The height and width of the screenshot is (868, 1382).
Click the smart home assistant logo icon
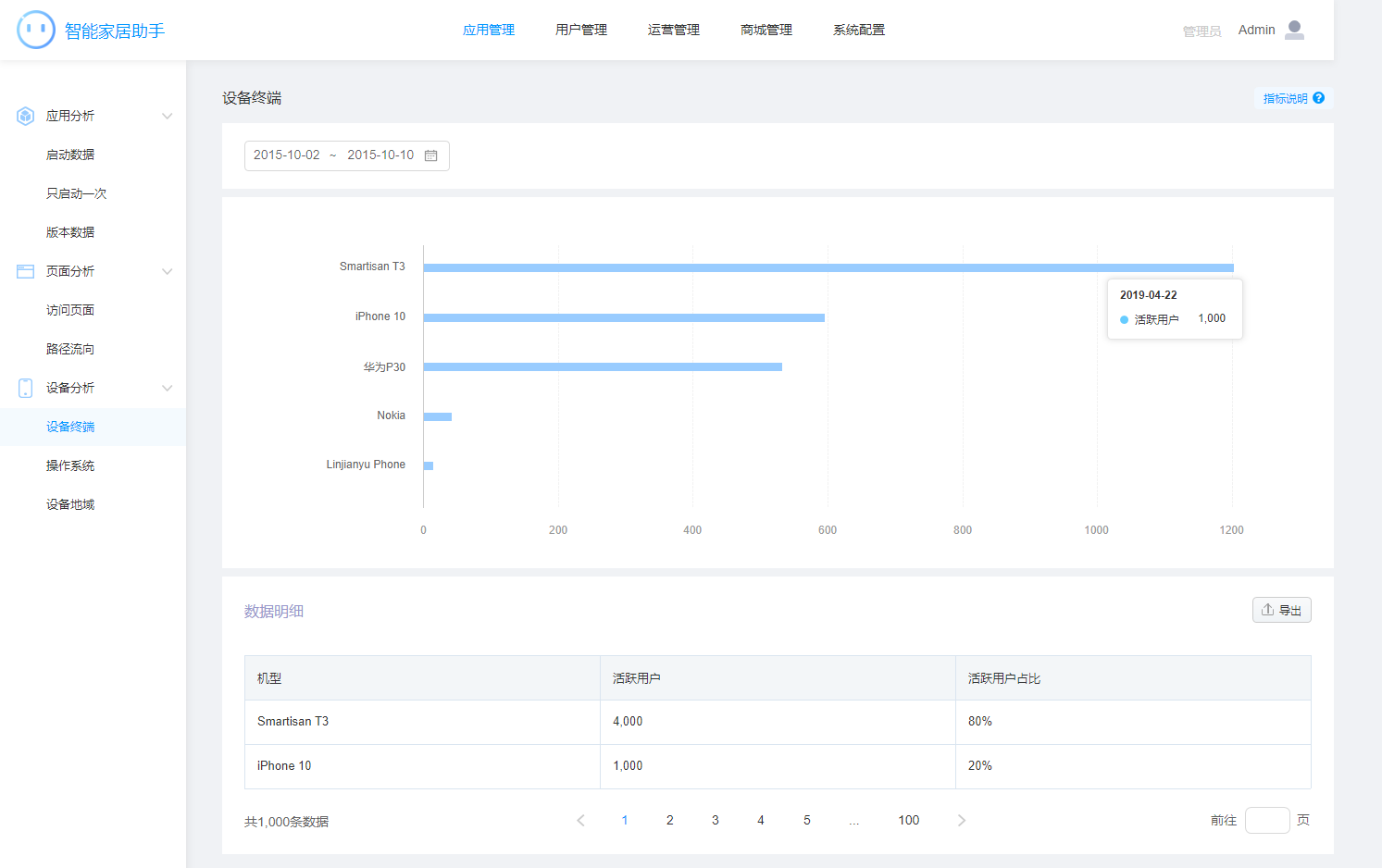(36, 30)
